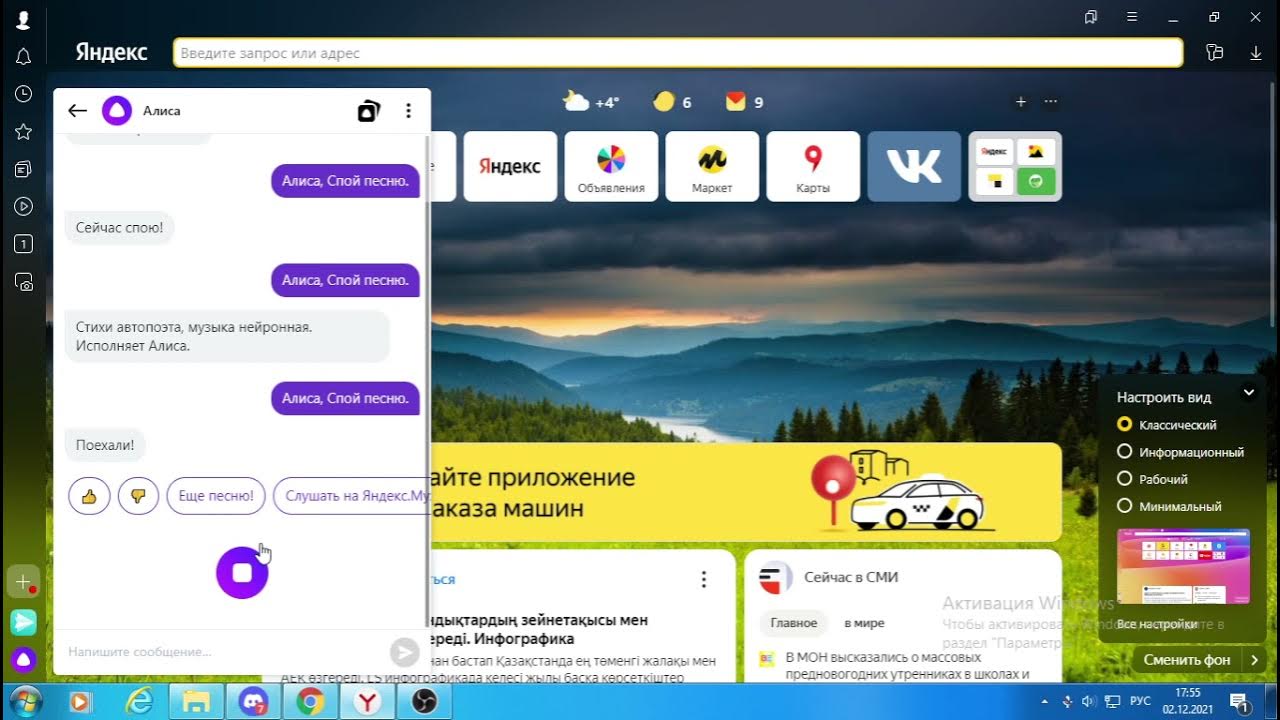Click the Сменить фон button
The width and height of the screenshot is (1280, 720).
coord(1187,660)
